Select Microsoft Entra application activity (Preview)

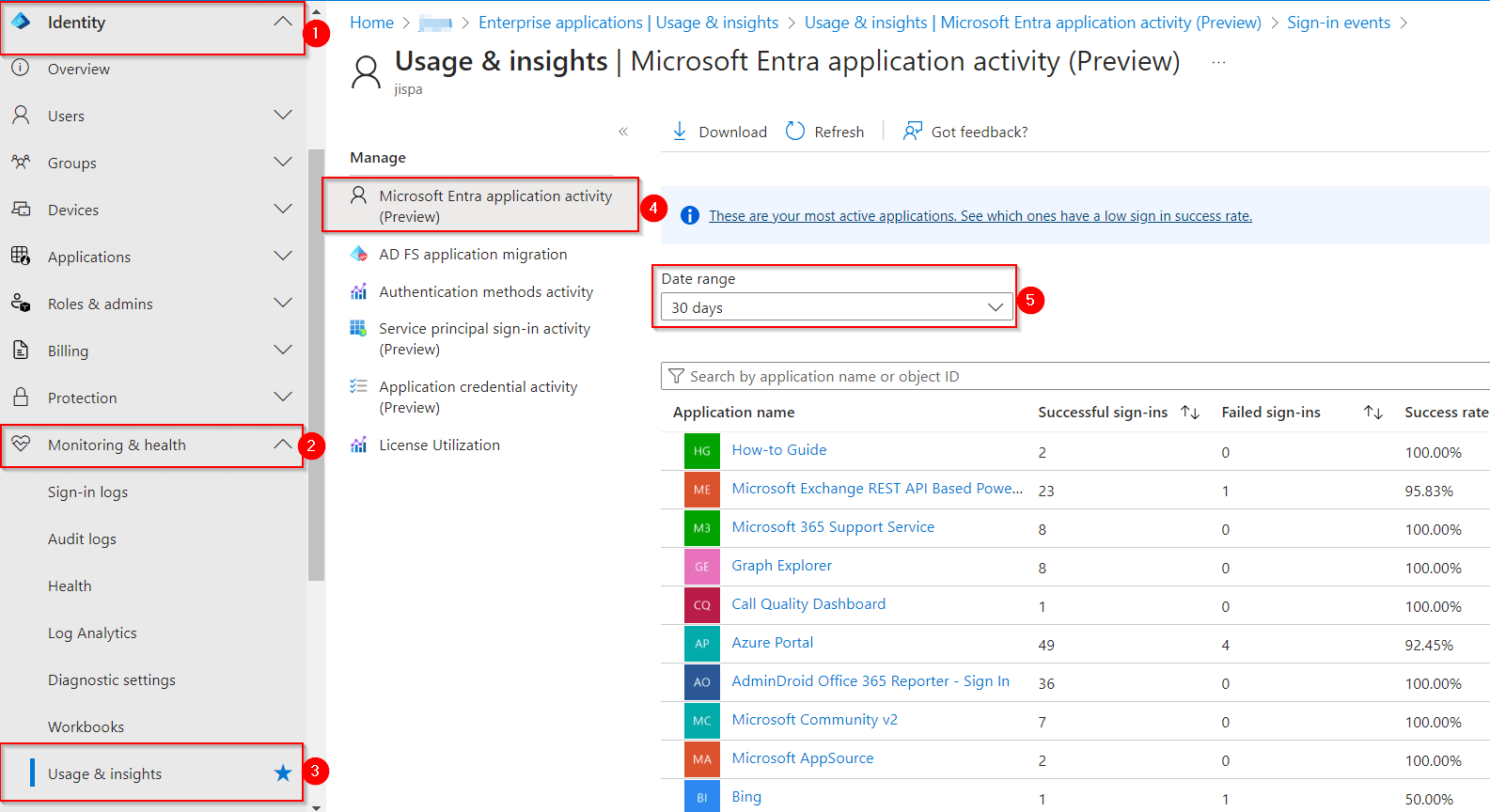(x=480, y=205)
